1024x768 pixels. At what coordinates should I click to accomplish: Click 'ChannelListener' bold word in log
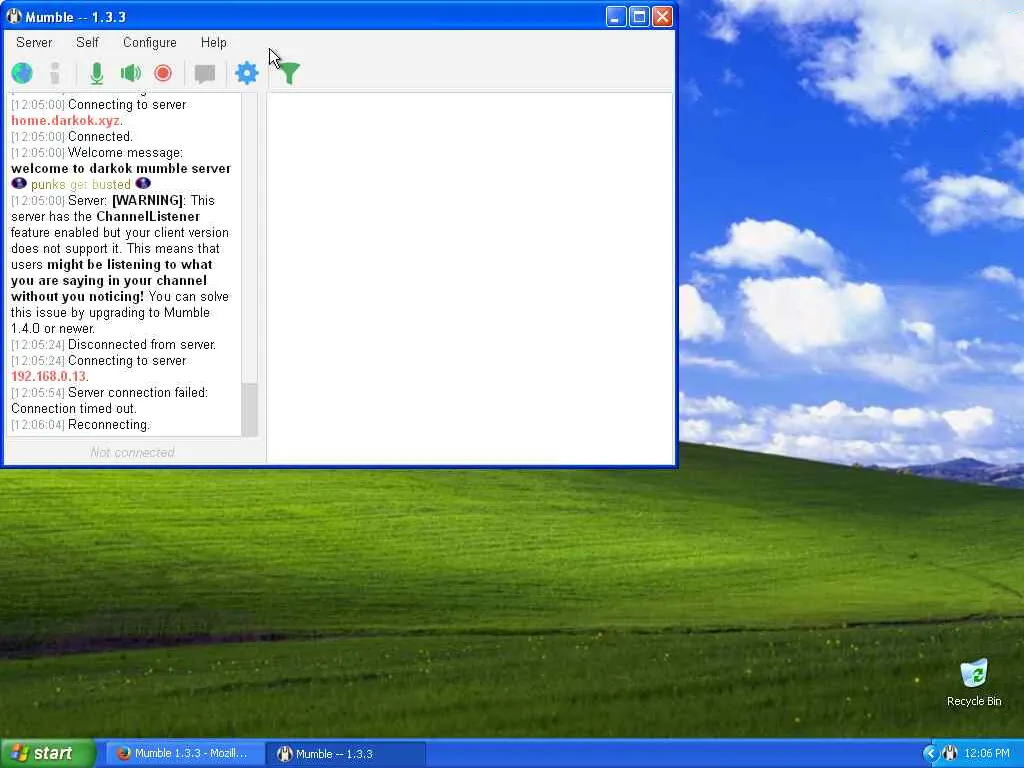[x=148, y=217]
